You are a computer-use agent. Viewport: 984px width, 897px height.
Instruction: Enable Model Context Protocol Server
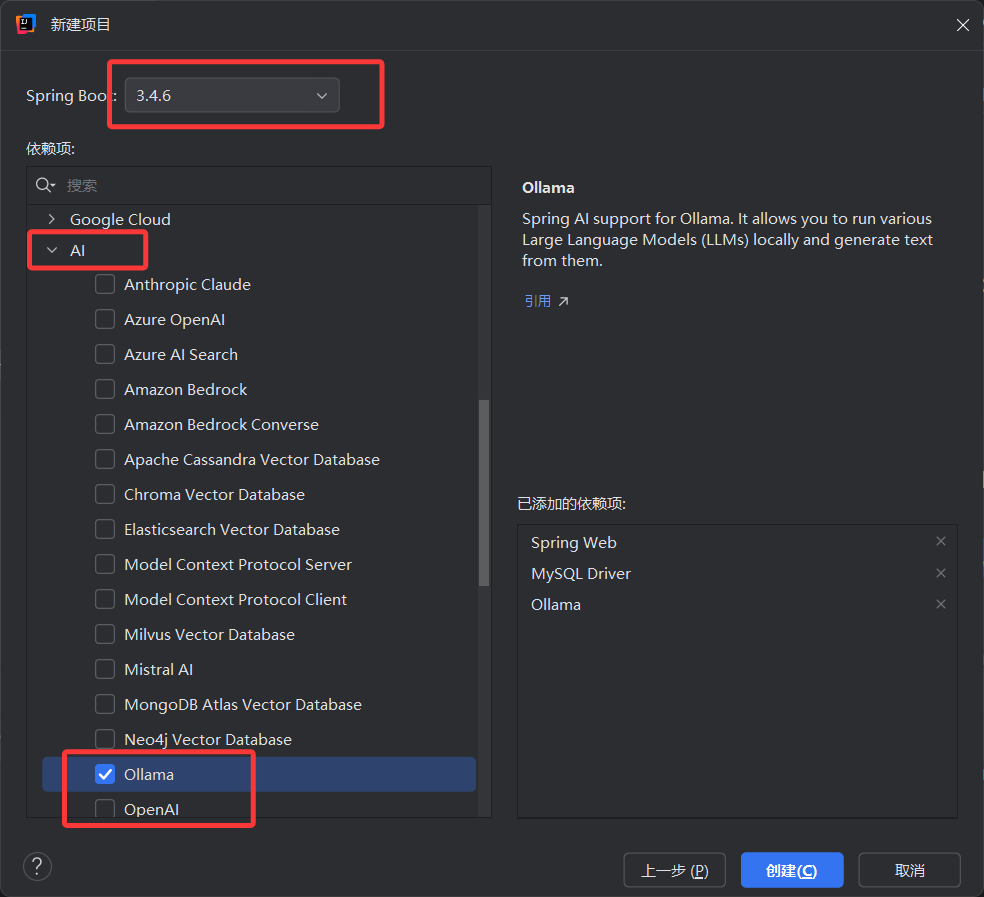pos(105,564)
